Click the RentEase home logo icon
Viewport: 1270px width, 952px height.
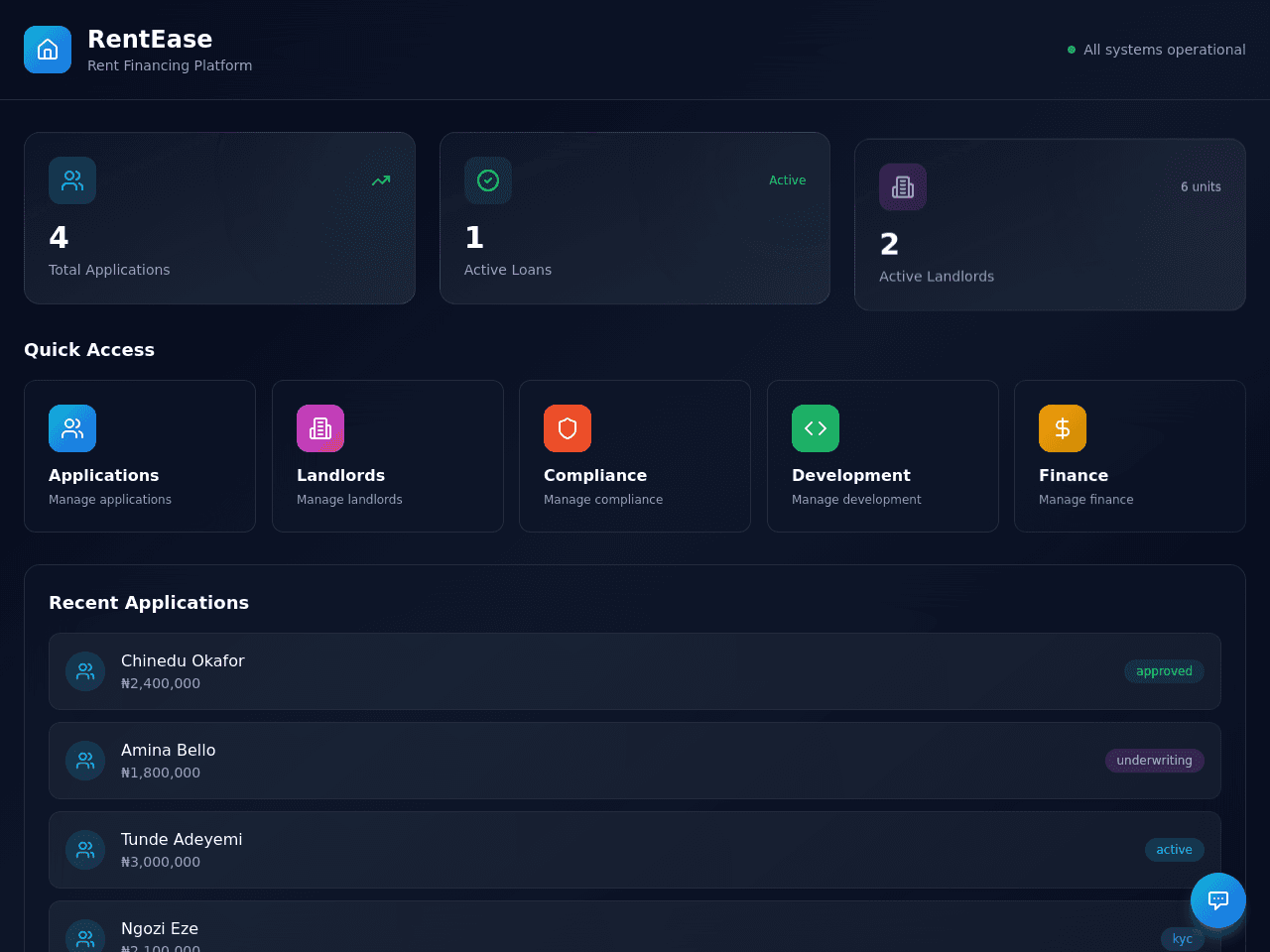coord(48,50)
